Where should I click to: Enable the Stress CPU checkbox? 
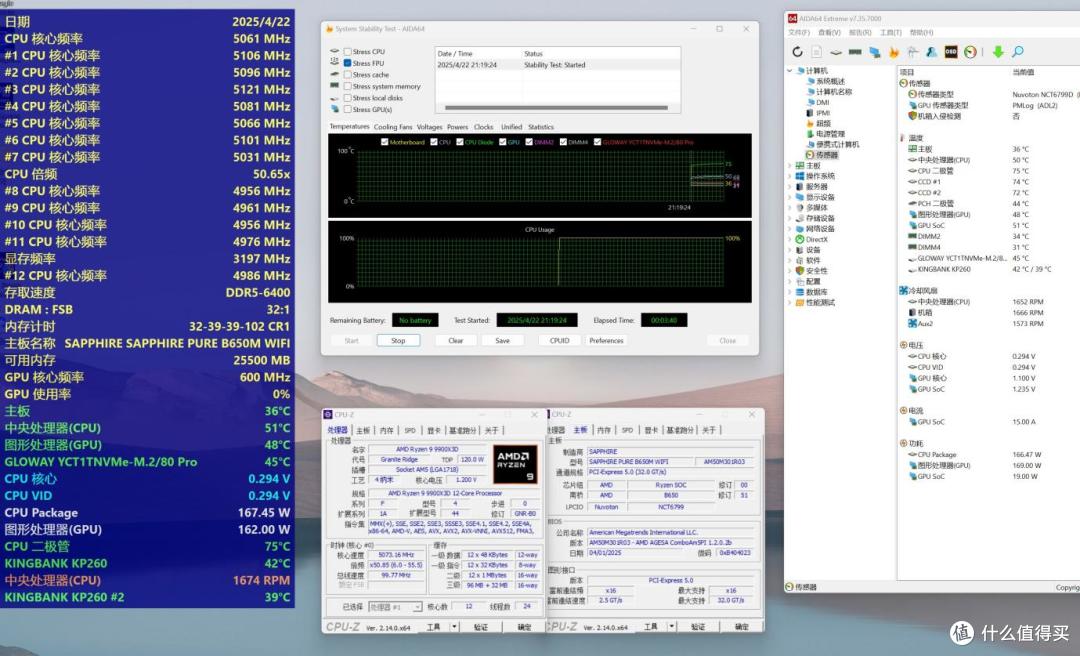pyautogui.click(x=347, y=52)
